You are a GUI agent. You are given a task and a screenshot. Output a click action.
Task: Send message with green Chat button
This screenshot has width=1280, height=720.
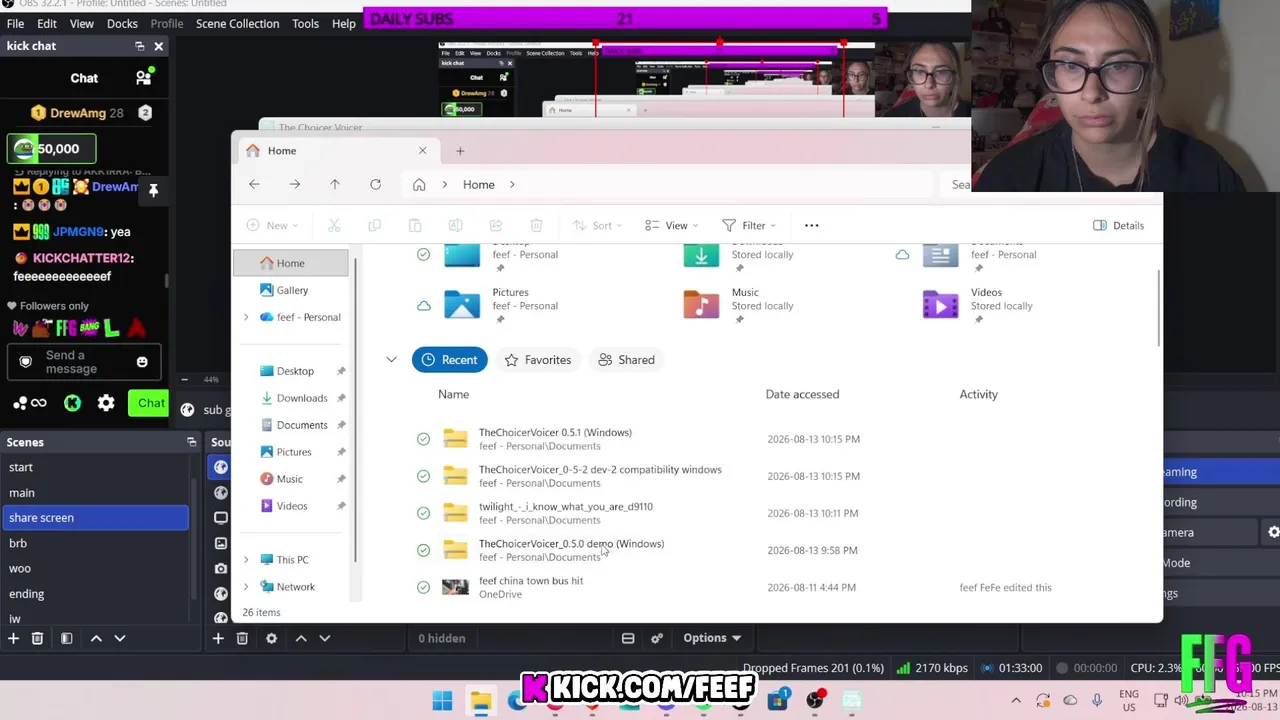(x=151, y=403)
